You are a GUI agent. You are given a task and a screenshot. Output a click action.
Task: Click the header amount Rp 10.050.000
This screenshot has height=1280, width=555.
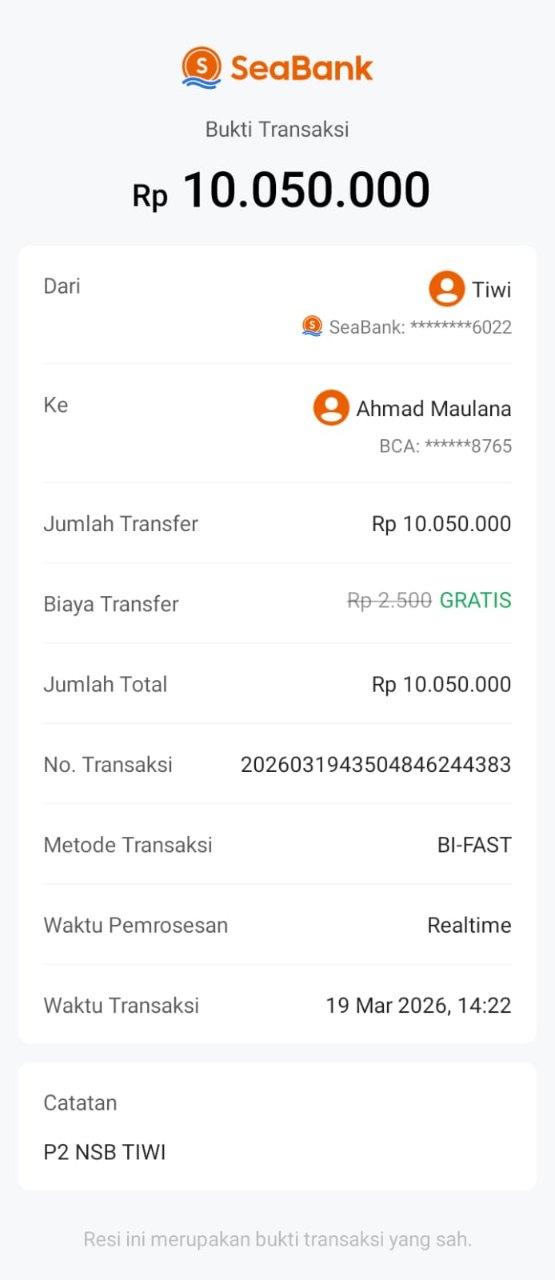tap(281, 190)
